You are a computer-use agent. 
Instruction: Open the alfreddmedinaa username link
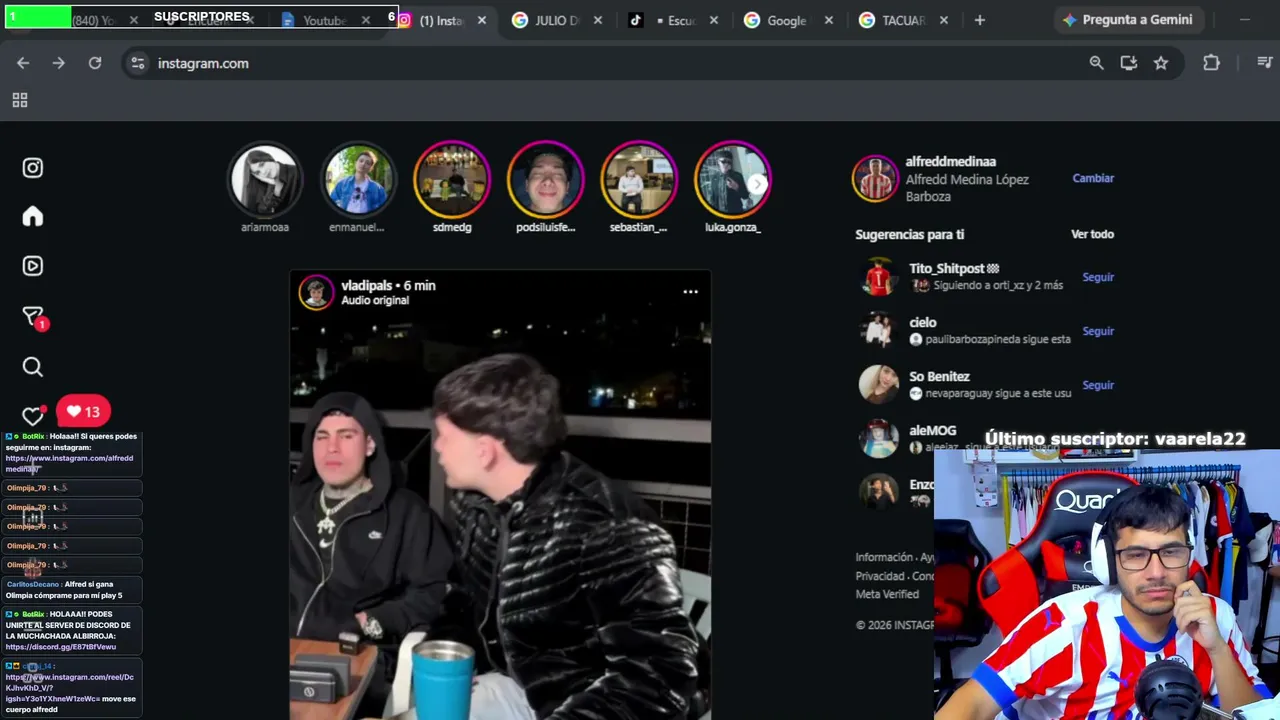[951, 161]
